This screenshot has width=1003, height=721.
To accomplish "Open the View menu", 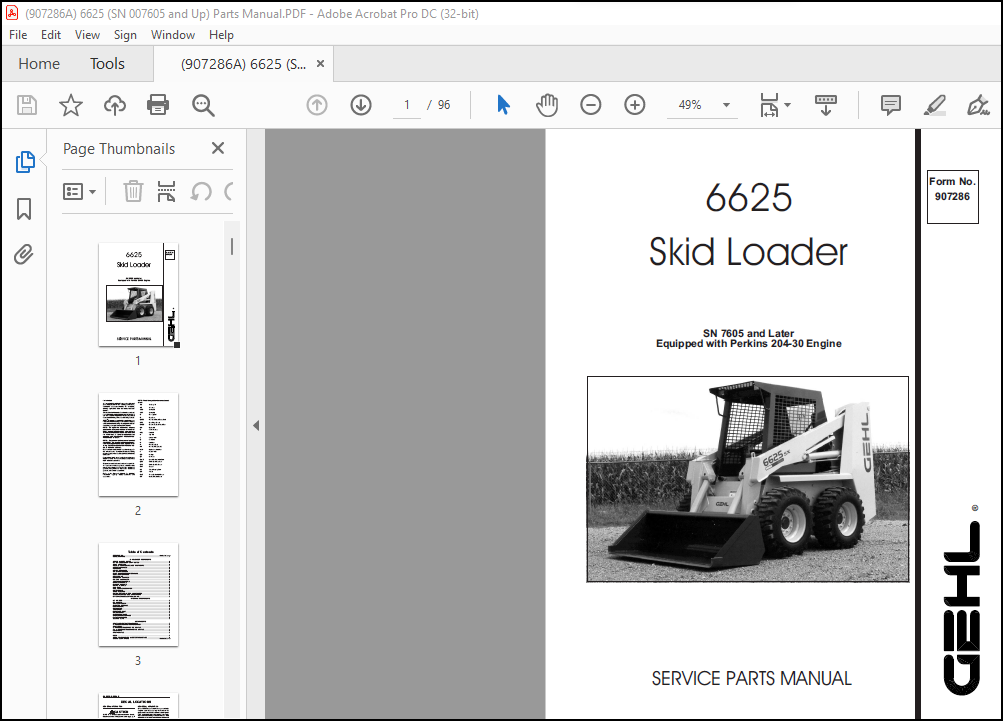I will (x=87, y=35).
